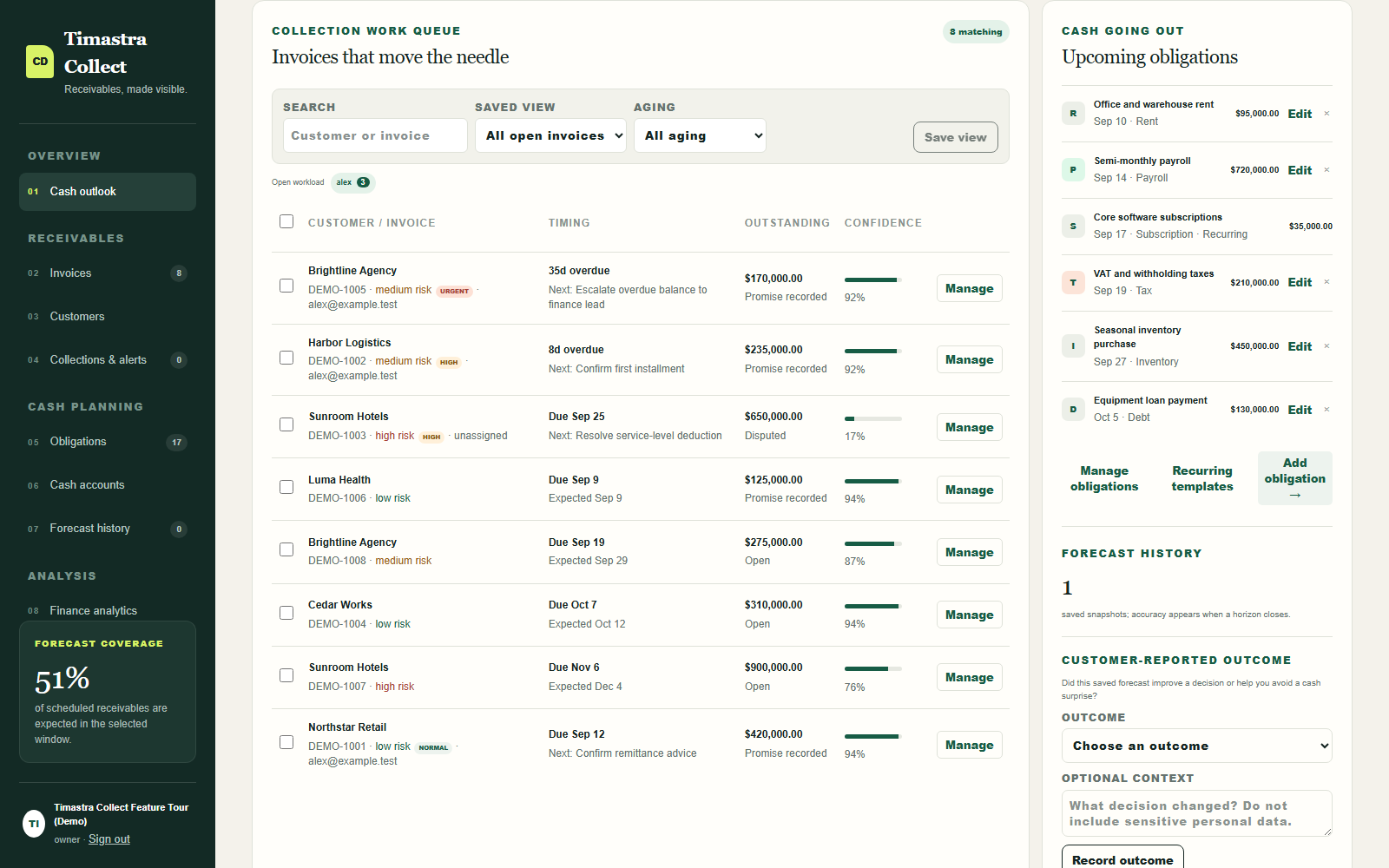Screen dimensions: 1389x868
Task: Remove the Office and warehouse rent obligation
Action: (1326, 114)
